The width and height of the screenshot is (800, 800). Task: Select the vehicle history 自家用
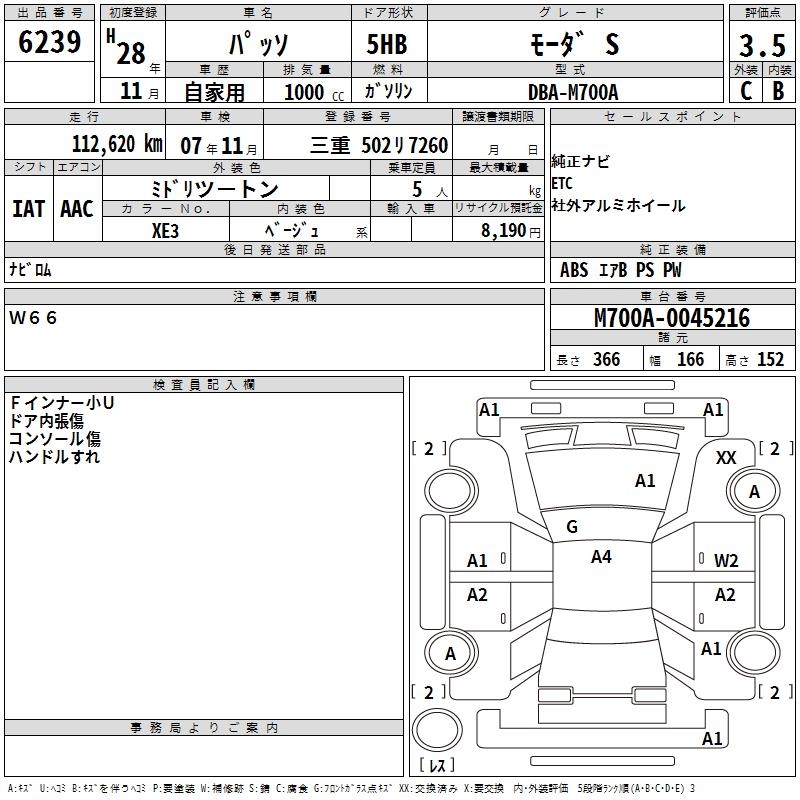click(214, 92)
